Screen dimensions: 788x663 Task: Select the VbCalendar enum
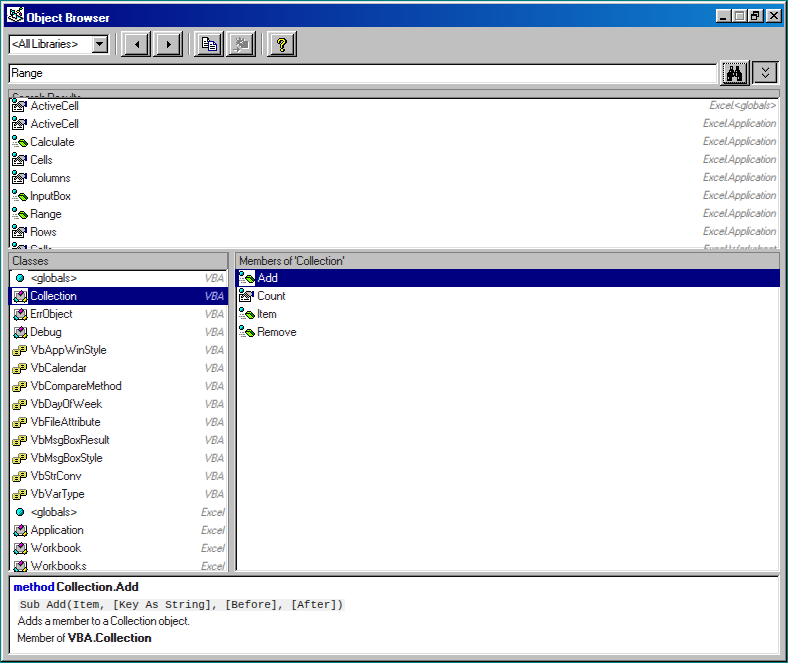click(x=118, y=368)
